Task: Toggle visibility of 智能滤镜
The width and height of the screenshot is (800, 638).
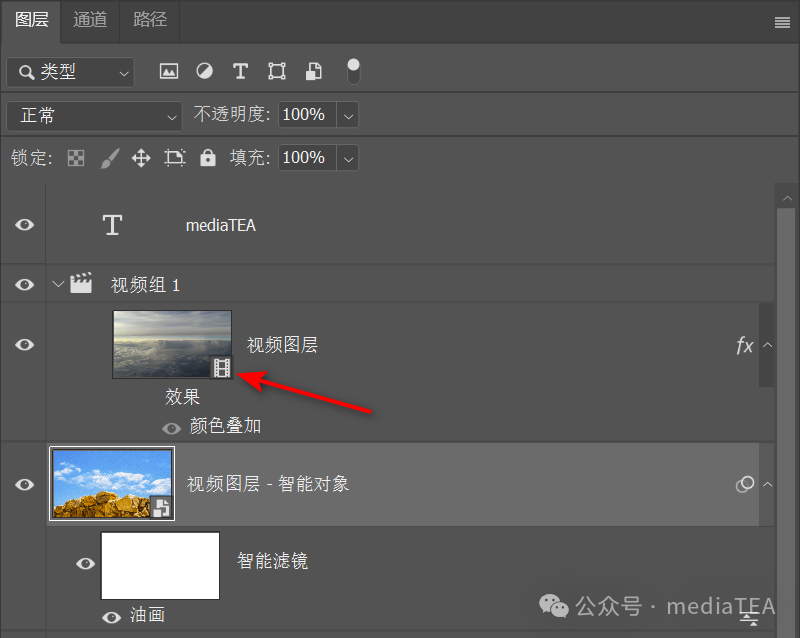Action: point(86,563)
